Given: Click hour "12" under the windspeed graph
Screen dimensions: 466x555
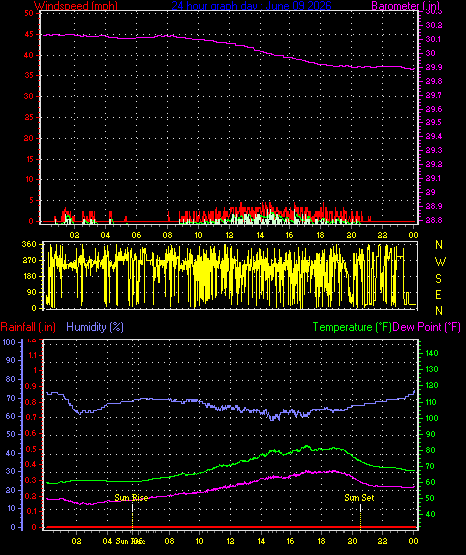Looking at the screenshot, I should [x=230, y=235].
